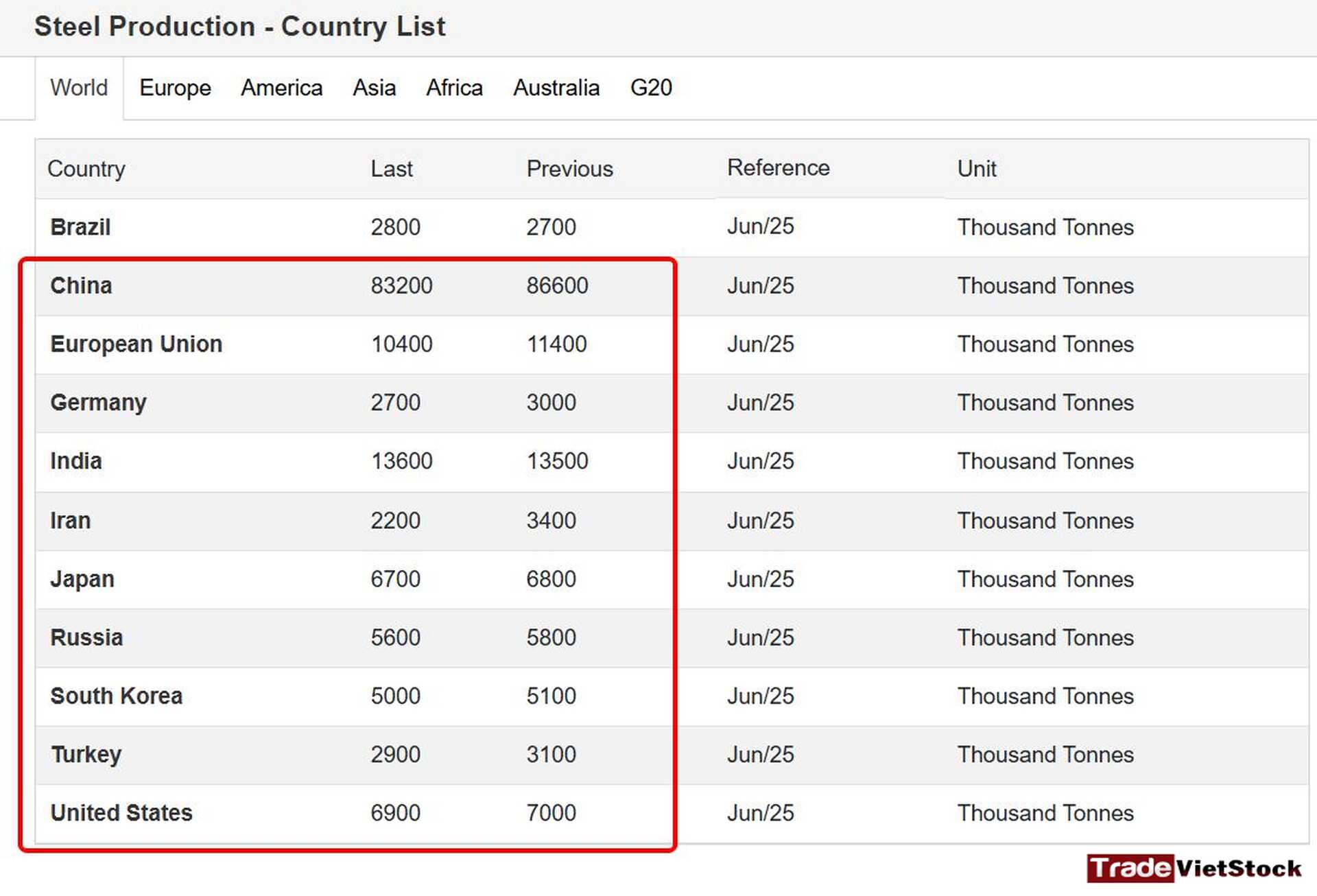Click the Unit column header
The height and width of the screenshot is (896, 1317).
click(977, 169)
